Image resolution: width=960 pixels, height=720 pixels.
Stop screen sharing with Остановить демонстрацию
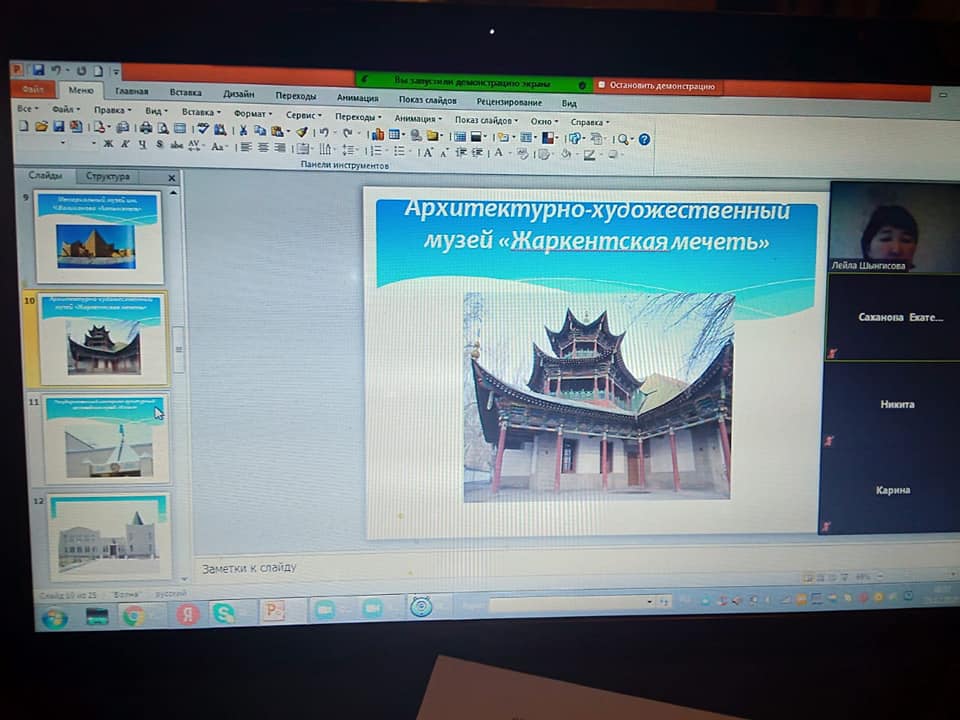[x=657, y=86]
